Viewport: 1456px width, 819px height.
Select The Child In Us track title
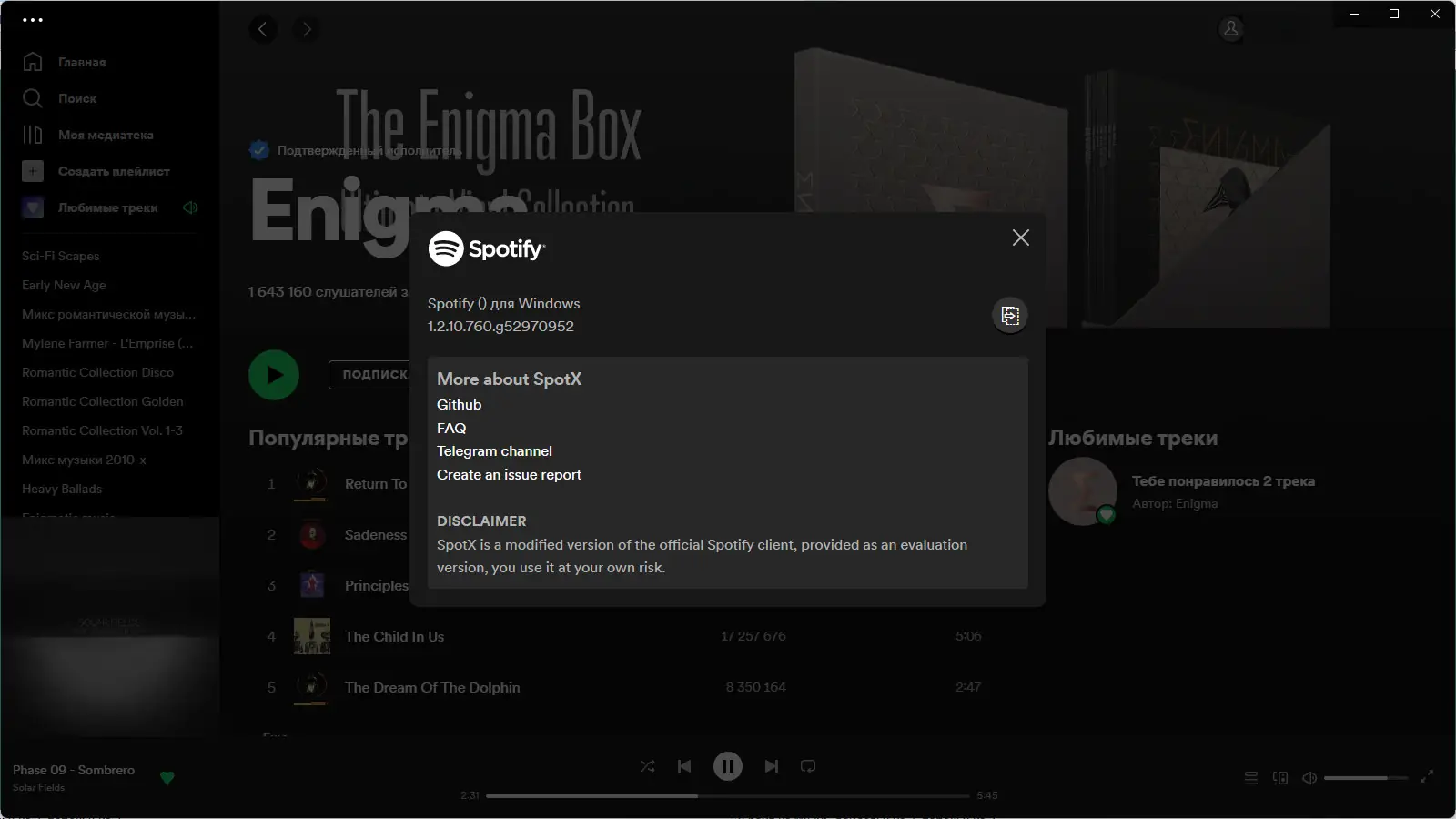click(394, 637)
